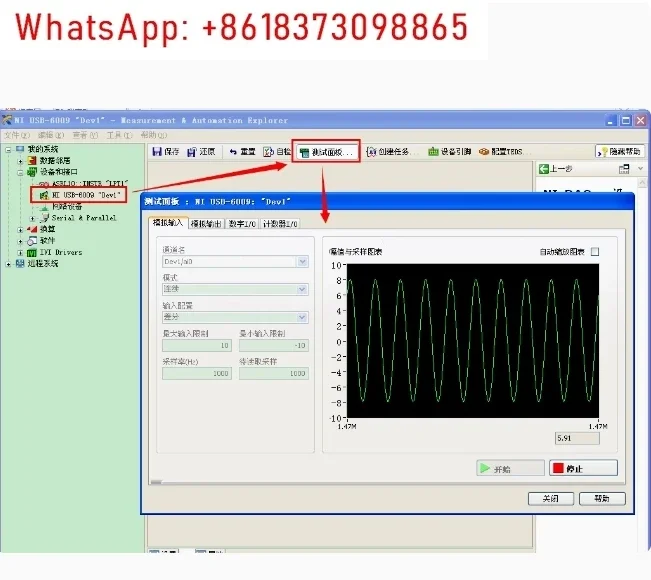Screen dimensions: 651x580
Task: Close the Measurement & Automation Explorer window
Action: [641, 121]
